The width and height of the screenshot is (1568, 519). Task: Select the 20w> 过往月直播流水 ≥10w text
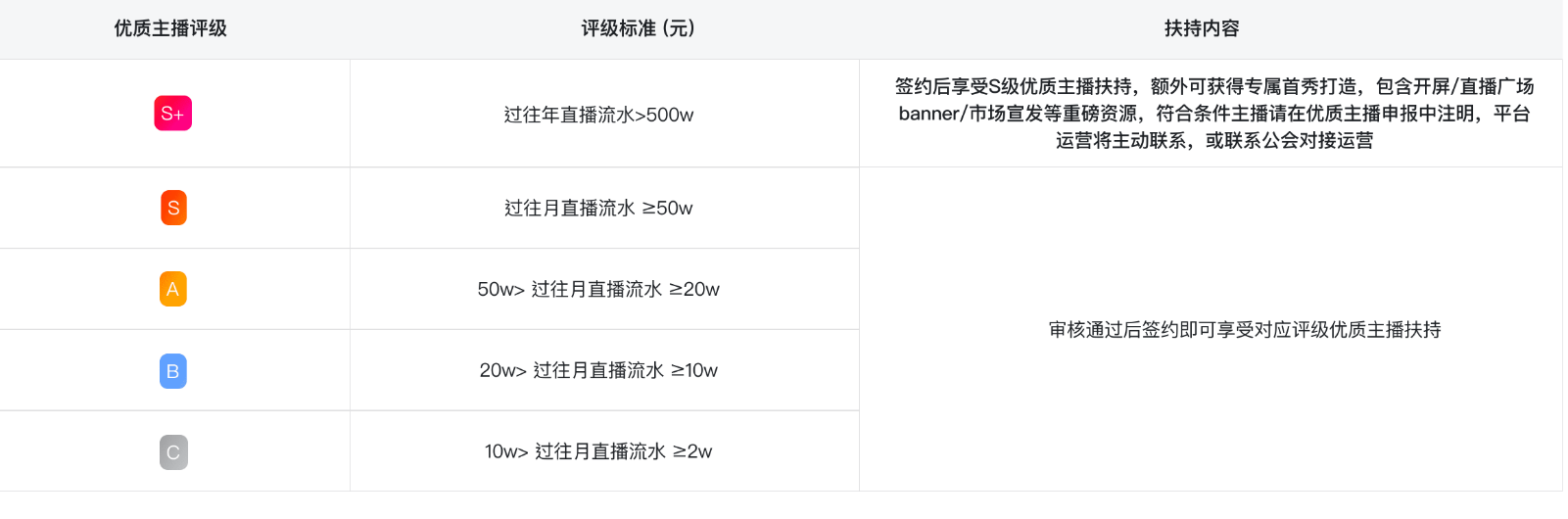tap(598, 370)
